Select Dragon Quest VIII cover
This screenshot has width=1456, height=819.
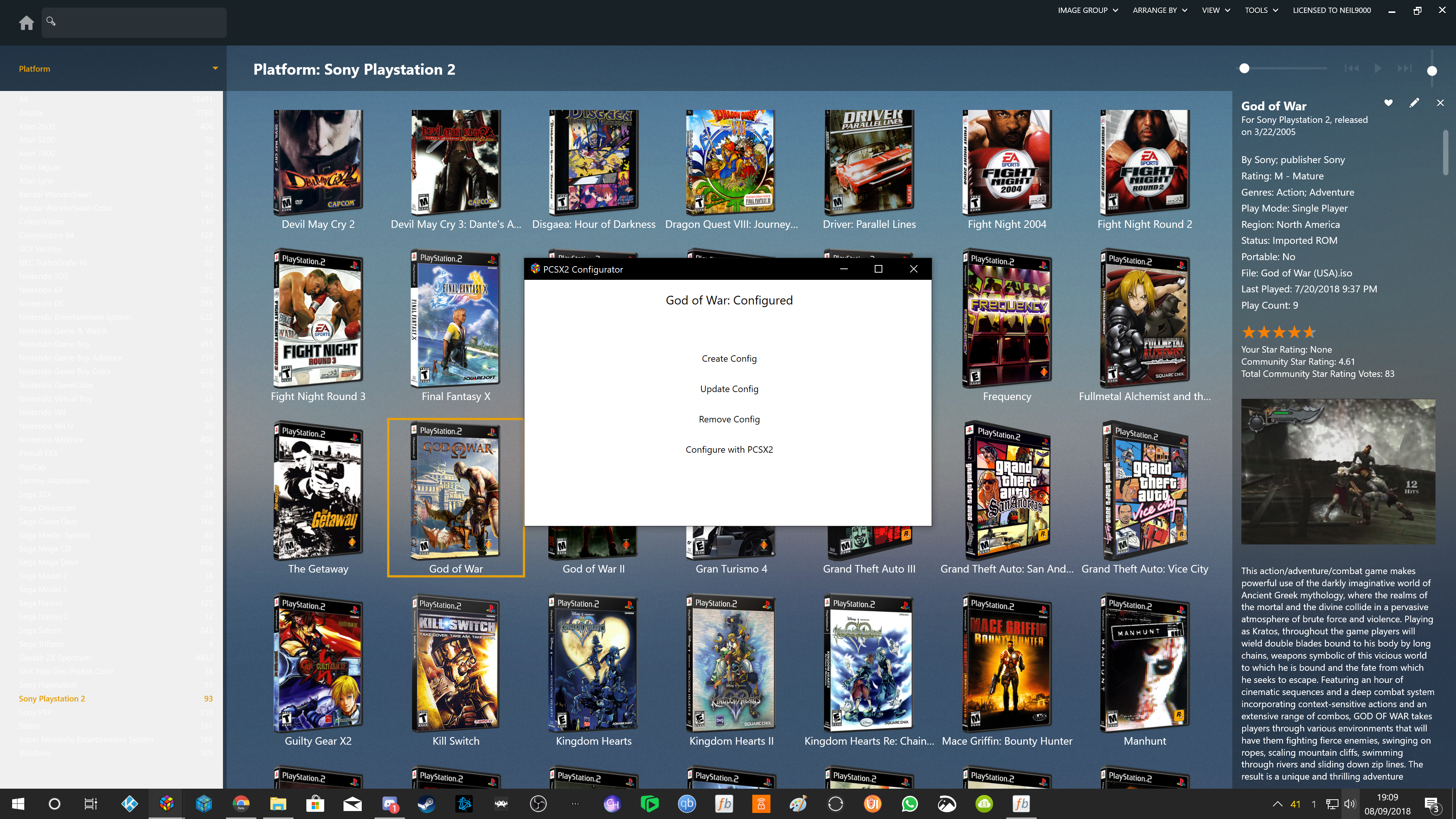point(731,163)
